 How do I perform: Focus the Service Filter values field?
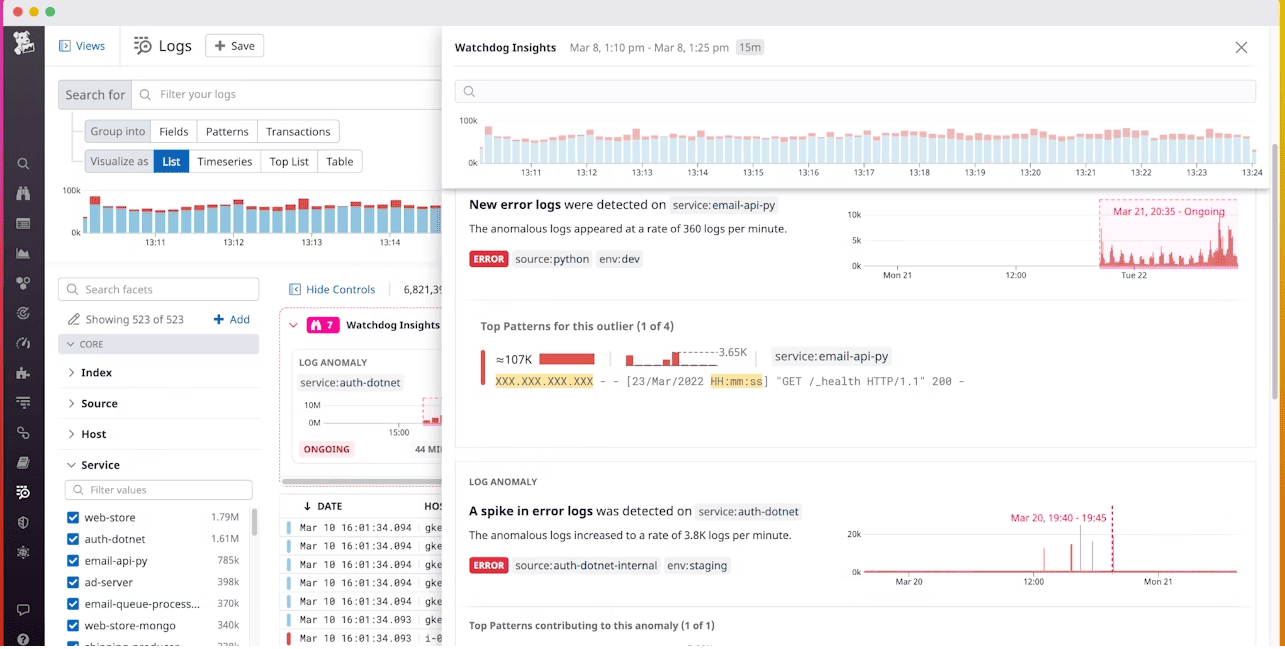tap(158, 490)
